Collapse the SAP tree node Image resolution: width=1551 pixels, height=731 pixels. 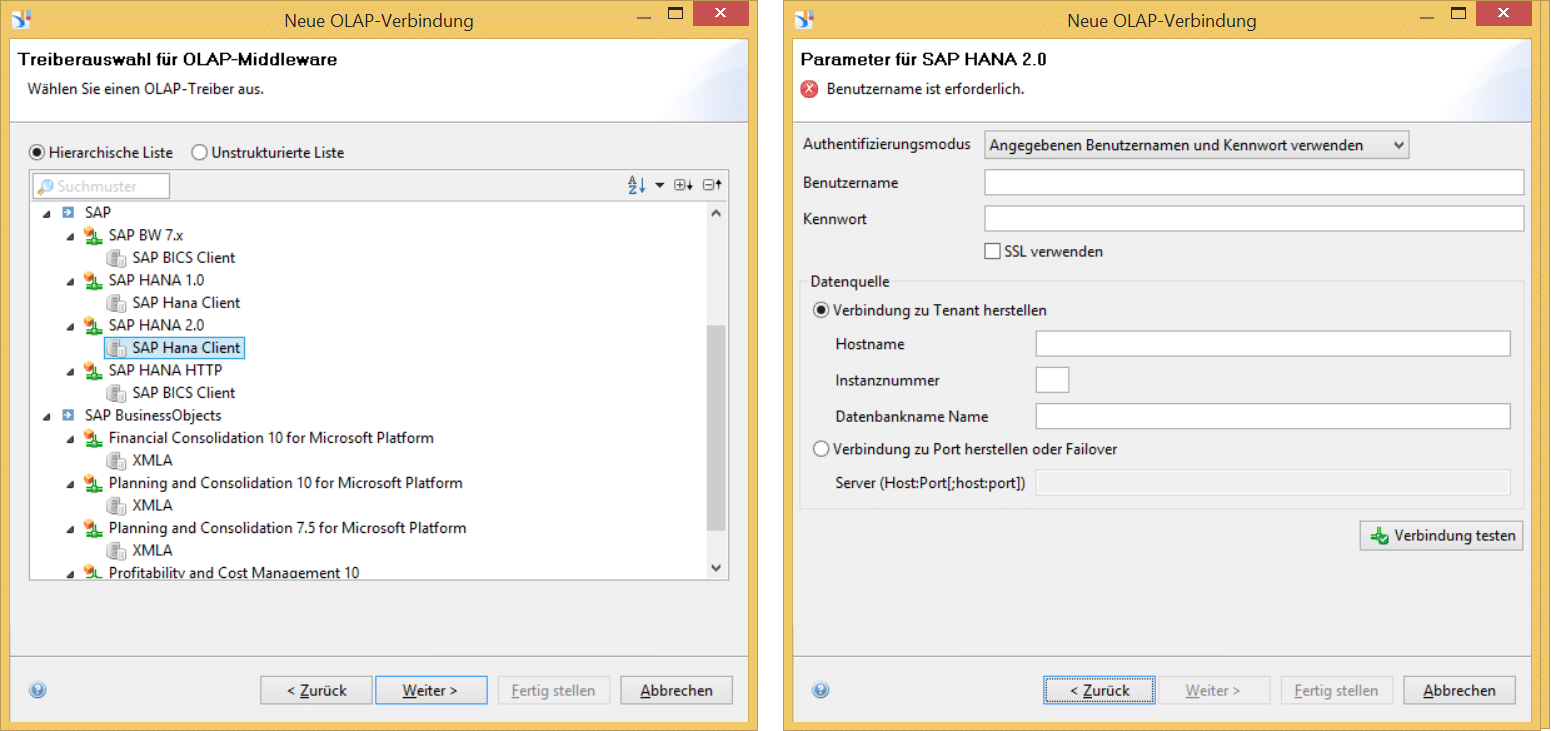(45, 214)
